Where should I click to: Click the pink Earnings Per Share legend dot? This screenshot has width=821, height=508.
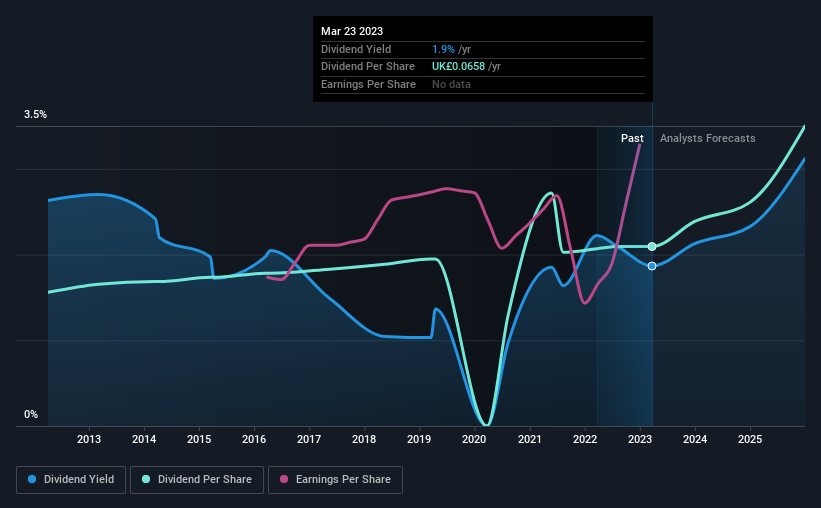click(284, 479)
